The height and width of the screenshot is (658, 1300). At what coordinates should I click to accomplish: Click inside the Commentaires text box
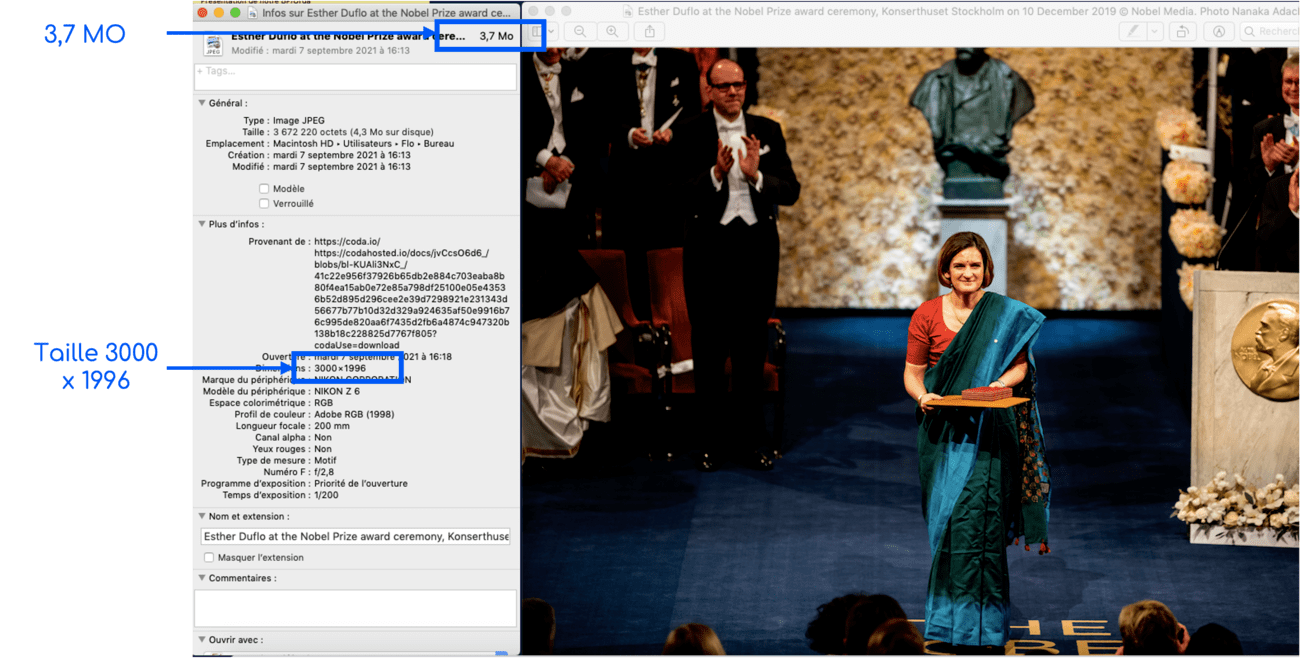click(x=355, y=608)
